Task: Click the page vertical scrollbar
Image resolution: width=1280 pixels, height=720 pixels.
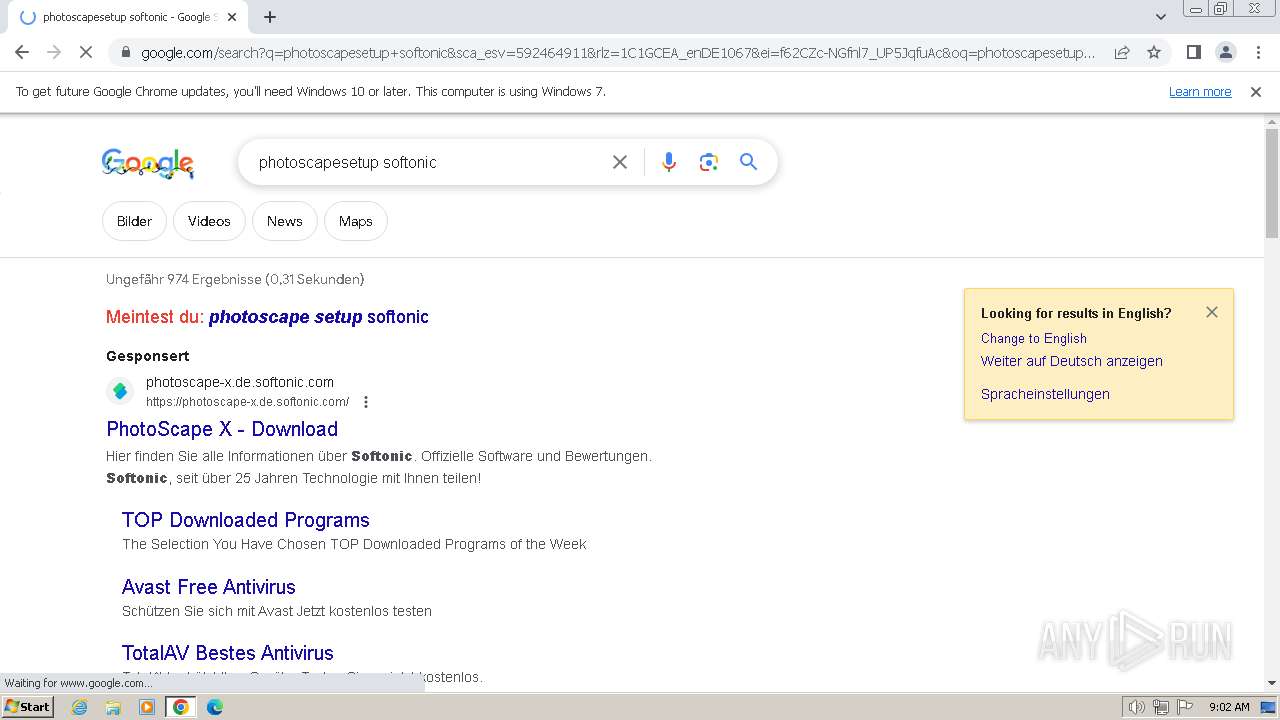Action: tap(1272, 183)
